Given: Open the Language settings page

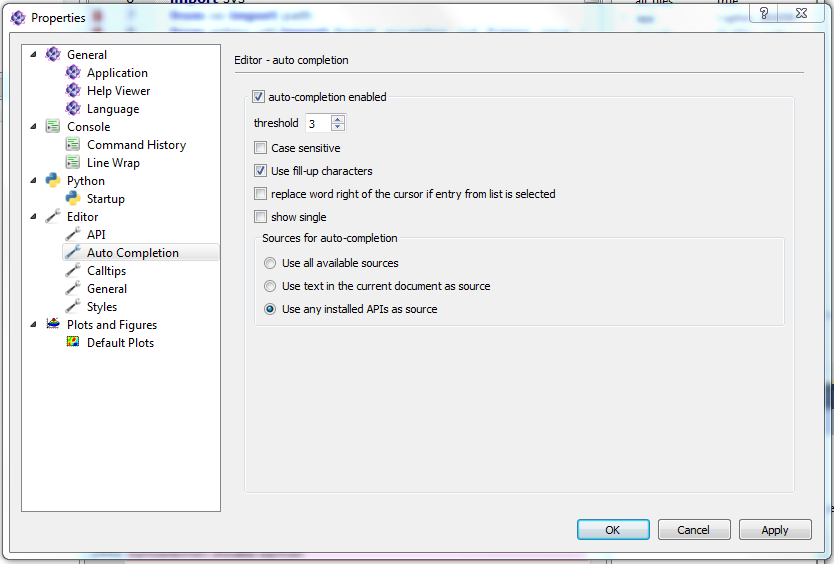Looking at the screenshot, I should coord(113,109).
